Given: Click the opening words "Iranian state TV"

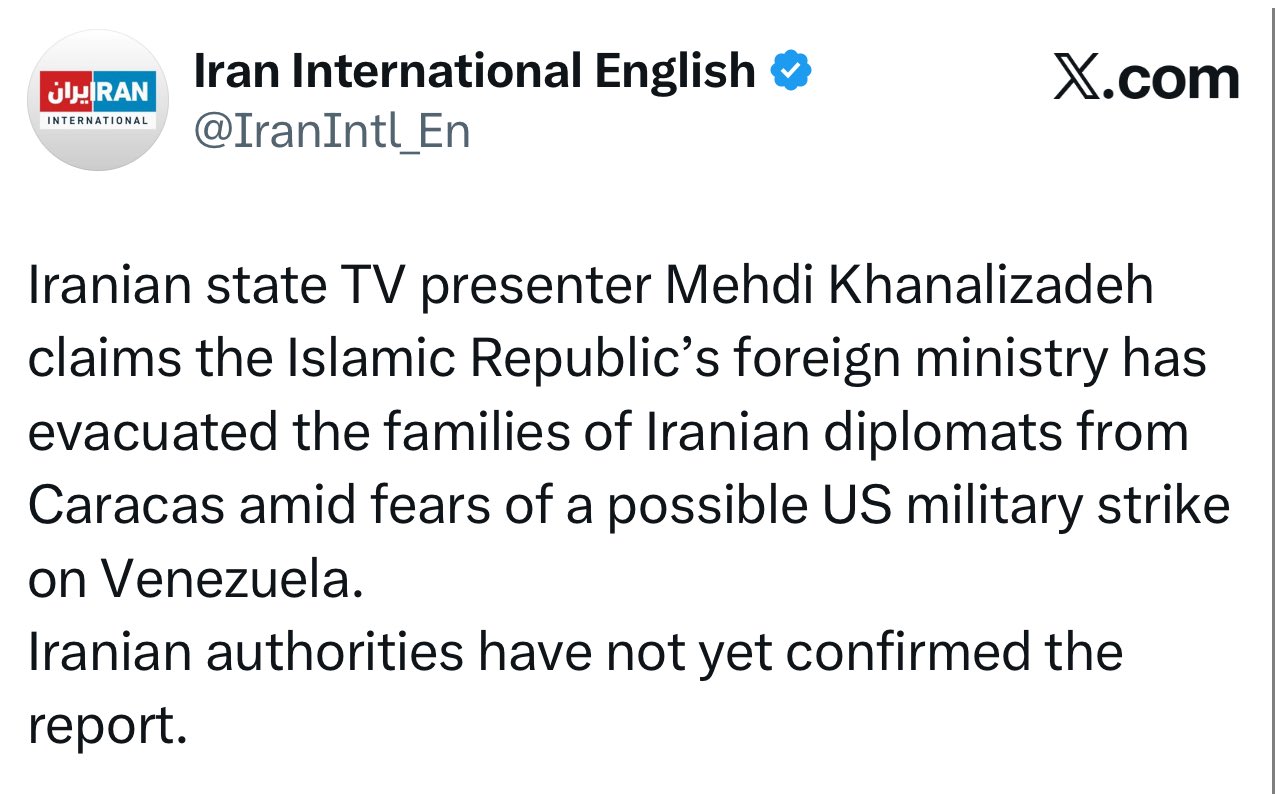Looking at the screenshot, I should click(217, 286).
